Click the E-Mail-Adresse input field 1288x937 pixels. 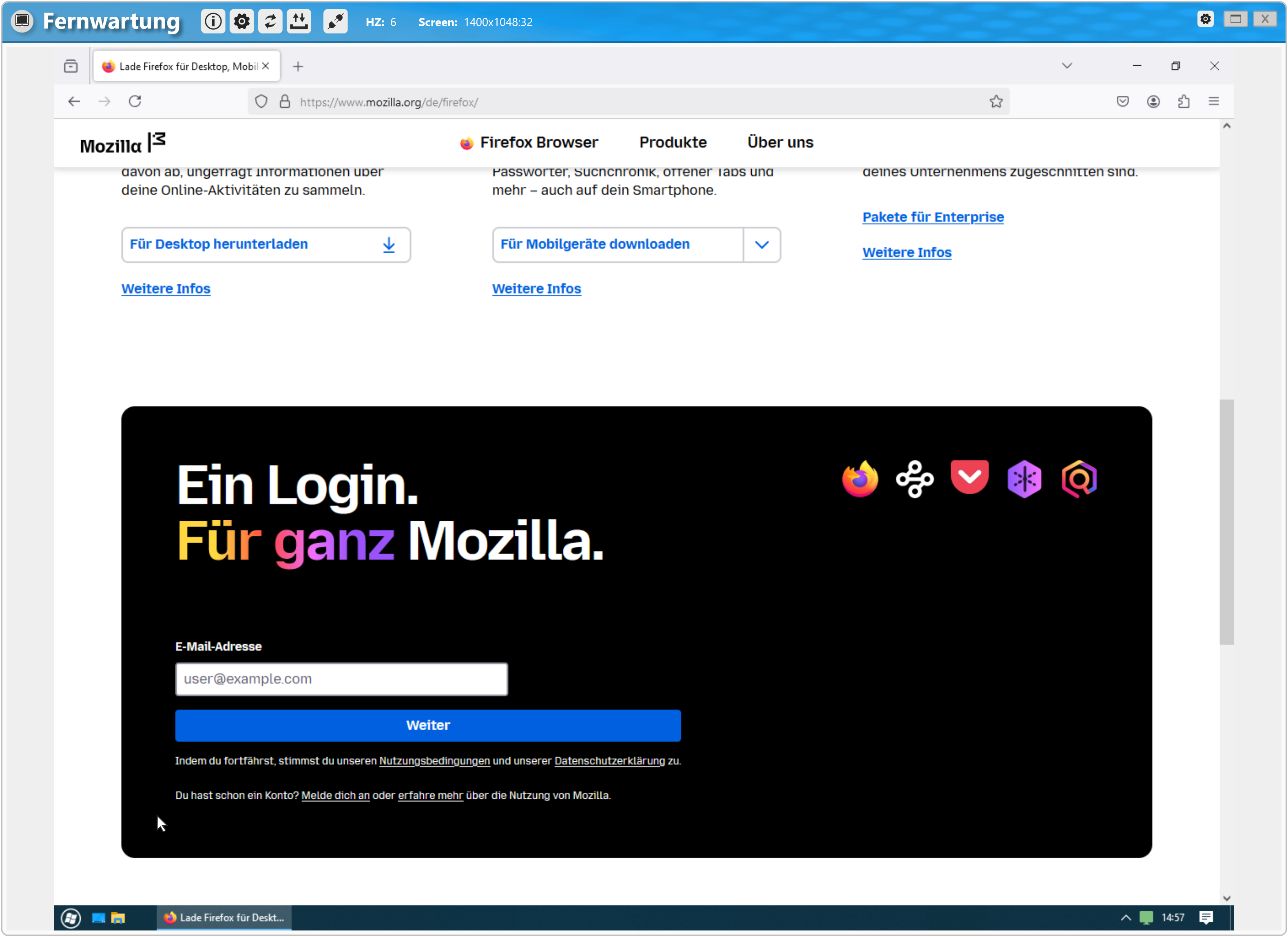341,679
